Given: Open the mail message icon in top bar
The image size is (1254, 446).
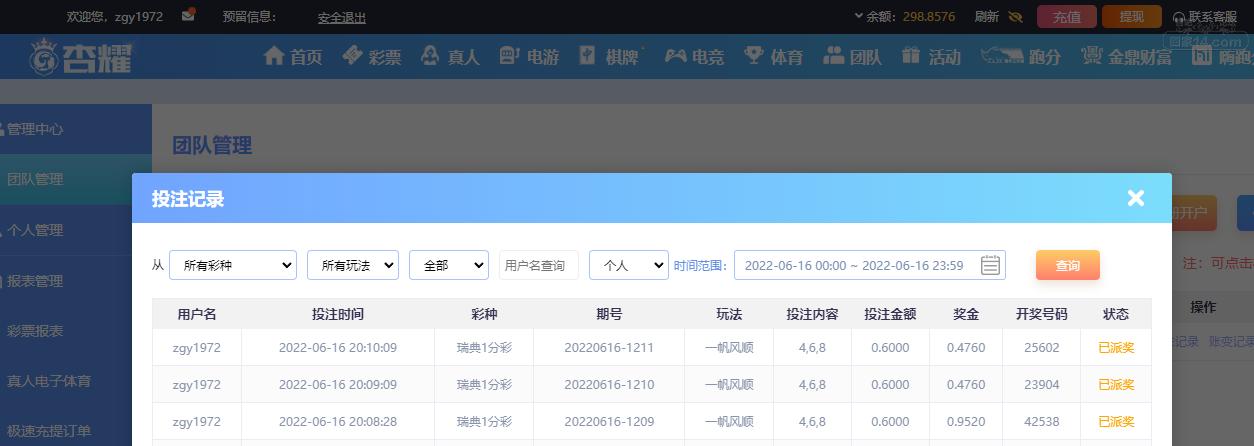Looking at the screenshot, I should (x=188, y=16).
